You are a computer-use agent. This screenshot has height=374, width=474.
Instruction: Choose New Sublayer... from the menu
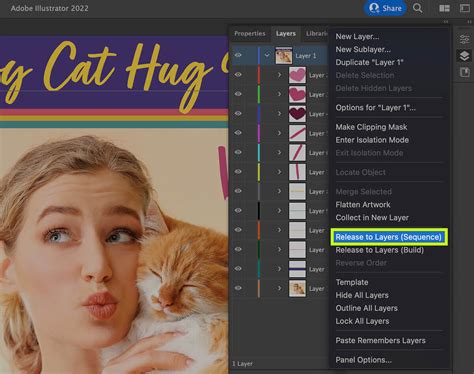pyautogui.click(x=363, y=49)
